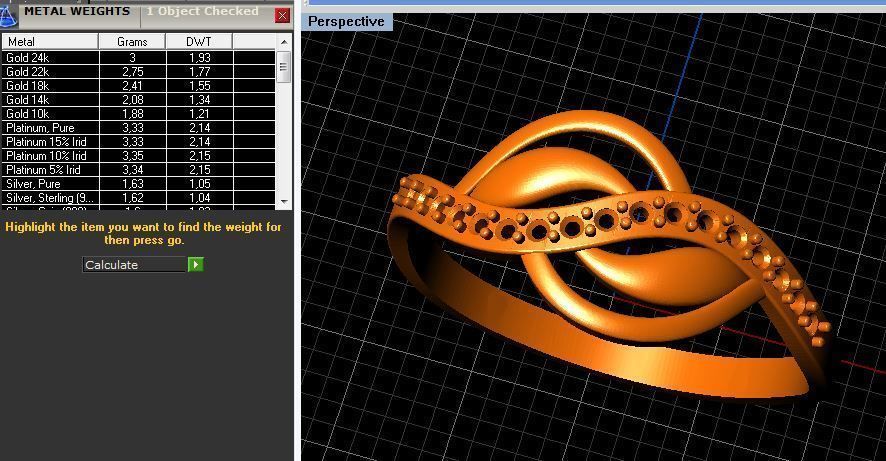Select the Gold 14k row
Screen dimensions: 886x461
[x=138, y=99]
